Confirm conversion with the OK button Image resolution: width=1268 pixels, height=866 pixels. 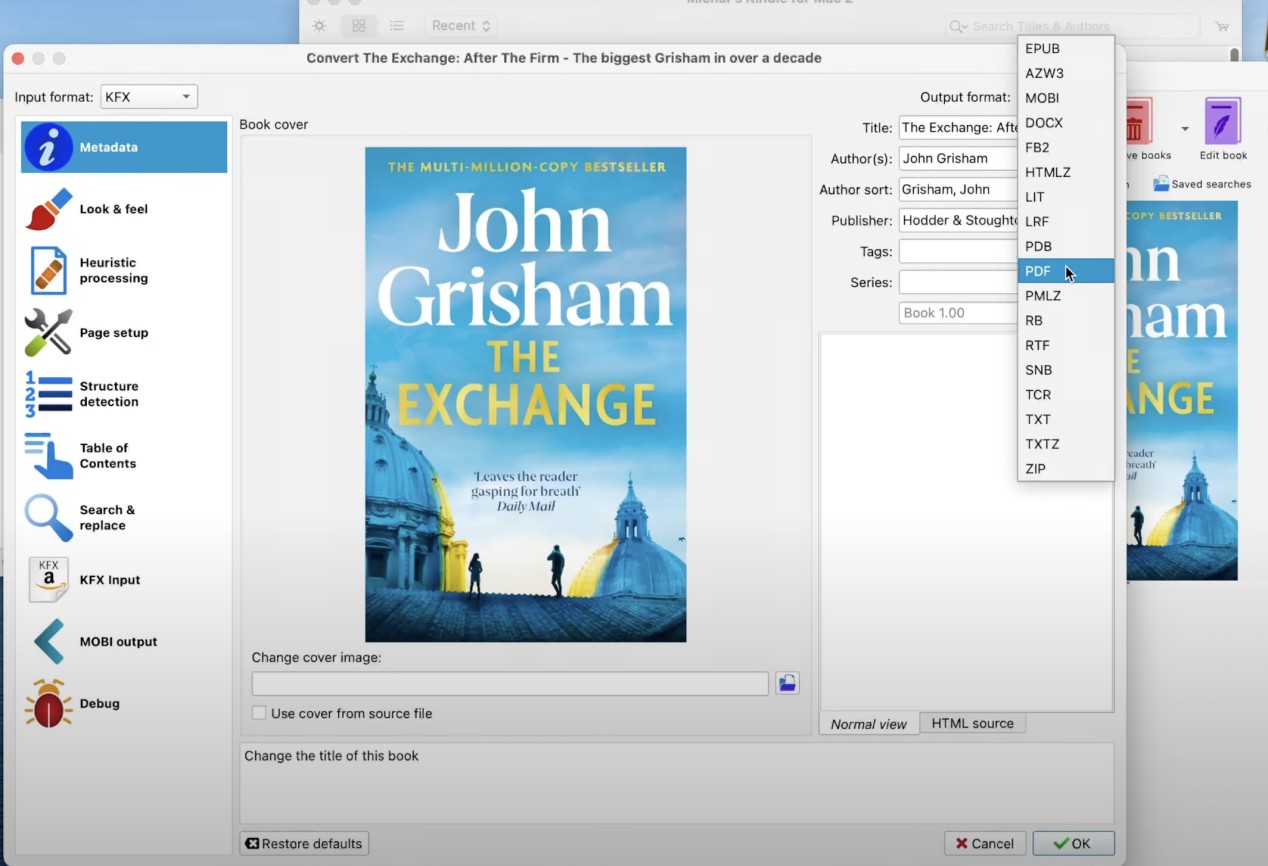coord(1073,843)
